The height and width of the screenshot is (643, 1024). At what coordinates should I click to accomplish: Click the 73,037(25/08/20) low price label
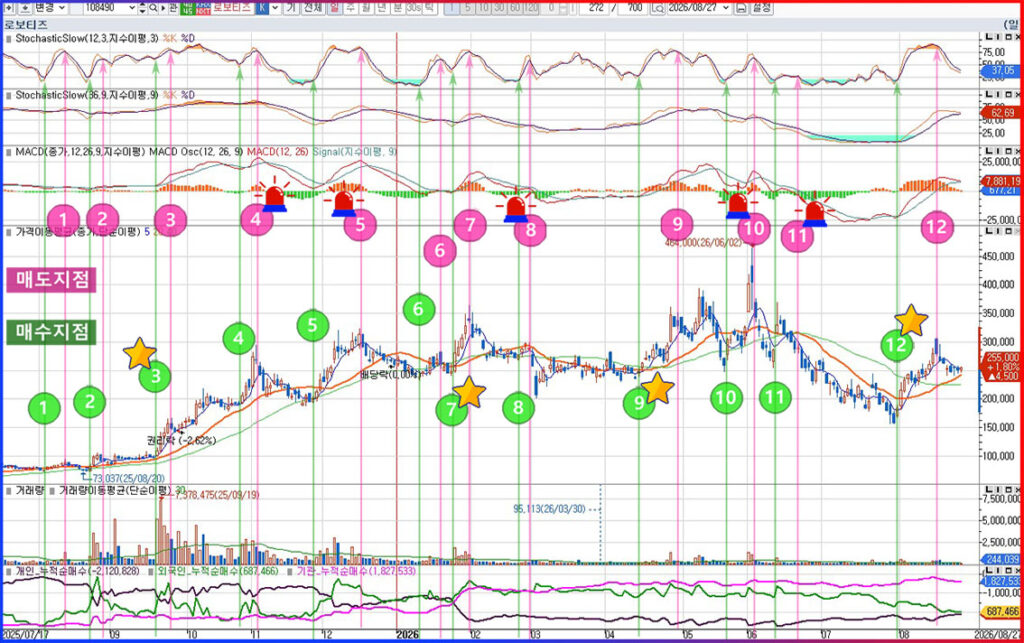(x=129, y=478)
